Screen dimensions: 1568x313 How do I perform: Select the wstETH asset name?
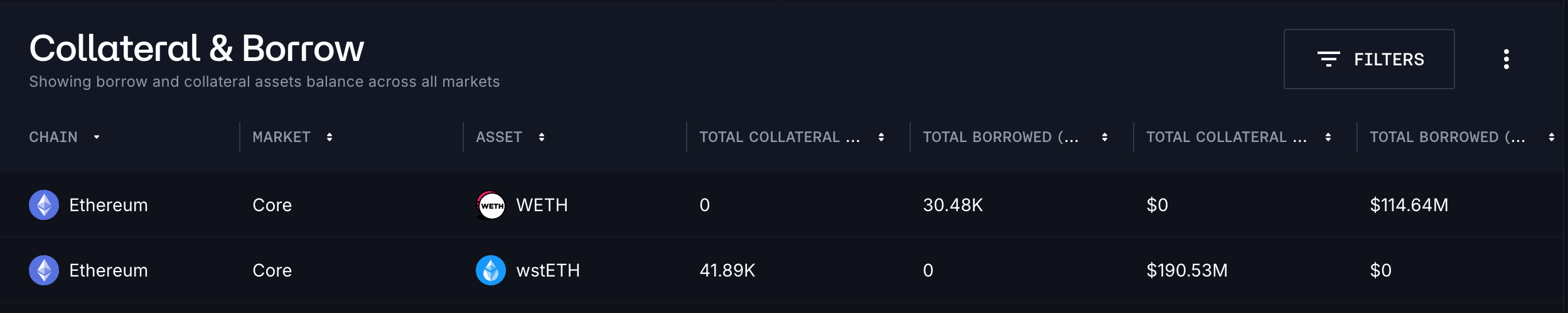(x=548, y=270)
